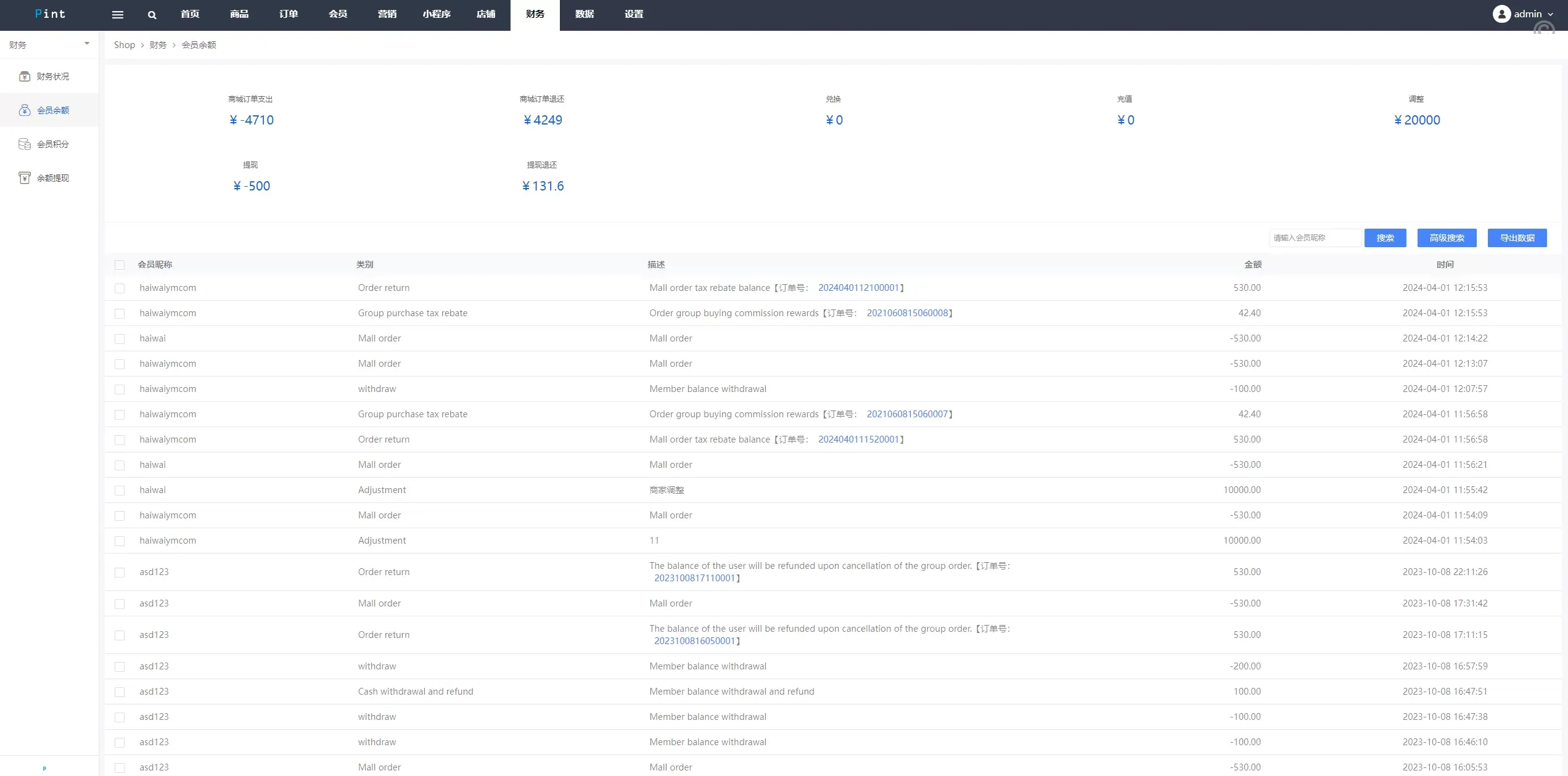The height and width of the screenshot is (776, 1568).
Task: Click the blue 搜索 search button
Action: 1385,238
